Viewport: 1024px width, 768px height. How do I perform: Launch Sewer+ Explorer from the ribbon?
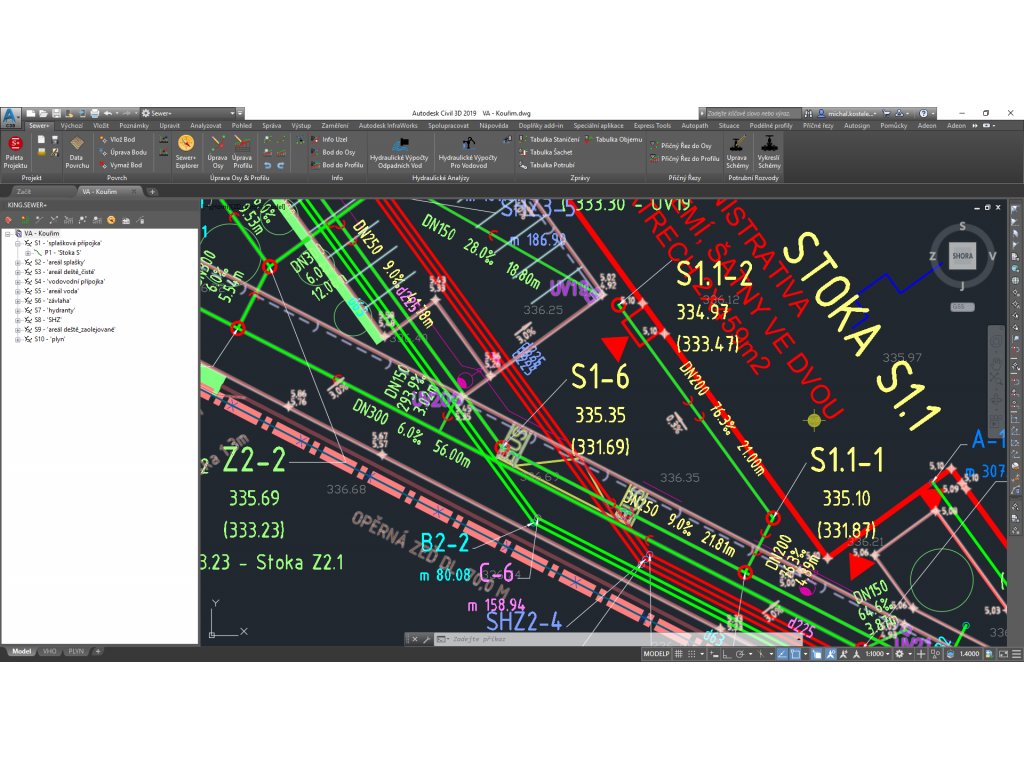click(x=186, y=152)
